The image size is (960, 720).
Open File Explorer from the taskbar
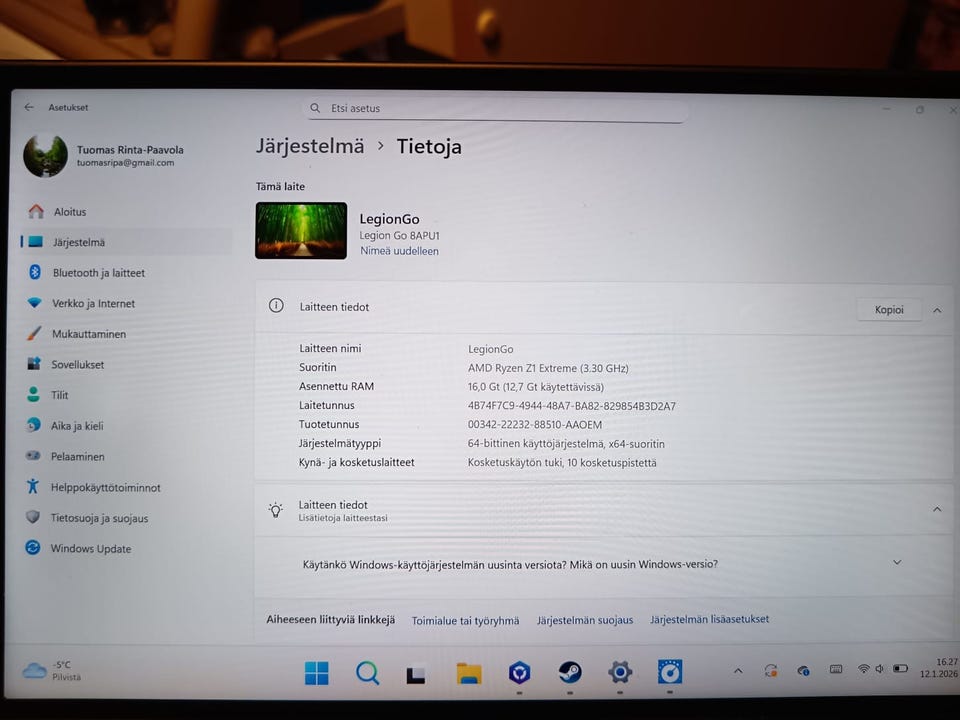tap(469, 673)
